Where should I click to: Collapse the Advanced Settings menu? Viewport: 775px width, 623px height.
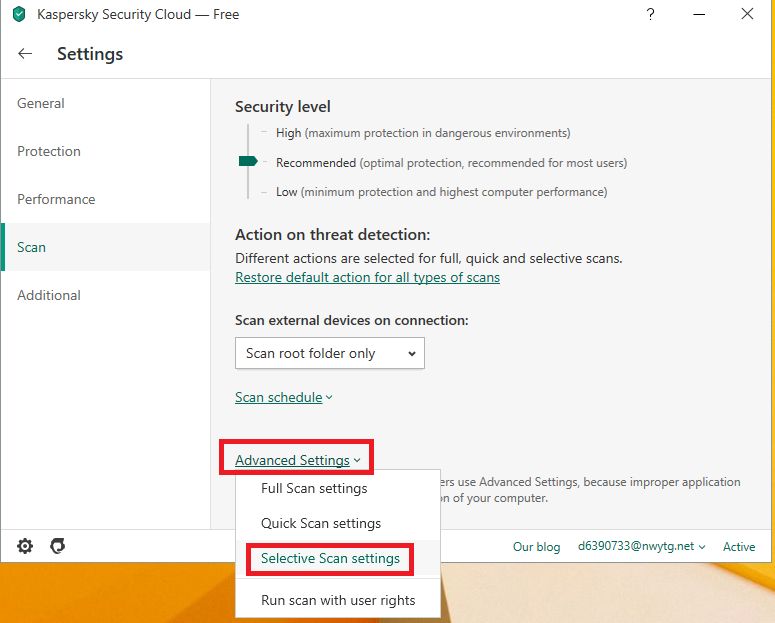[298, 460]
